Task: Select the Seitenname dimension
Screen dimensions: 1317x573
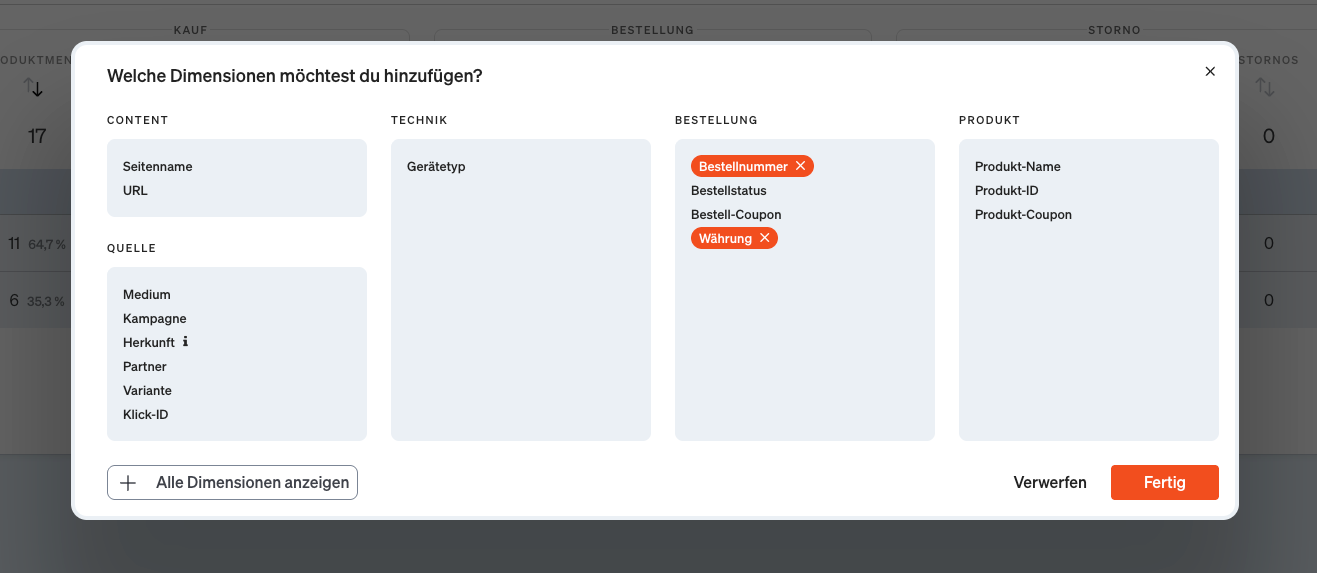Action: (x=157, y=166)
